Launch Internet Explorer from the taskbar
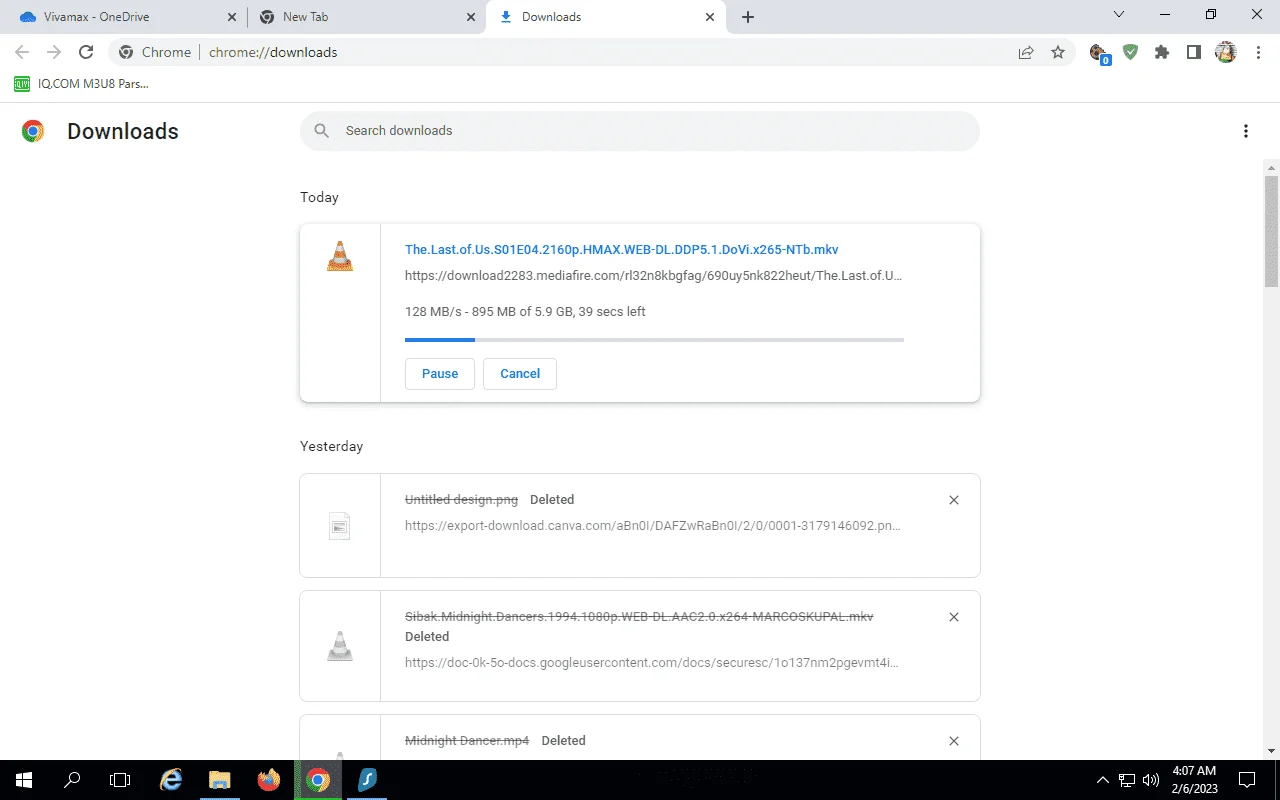This screenshot has width=1280, height=800. tap(172, 780)
